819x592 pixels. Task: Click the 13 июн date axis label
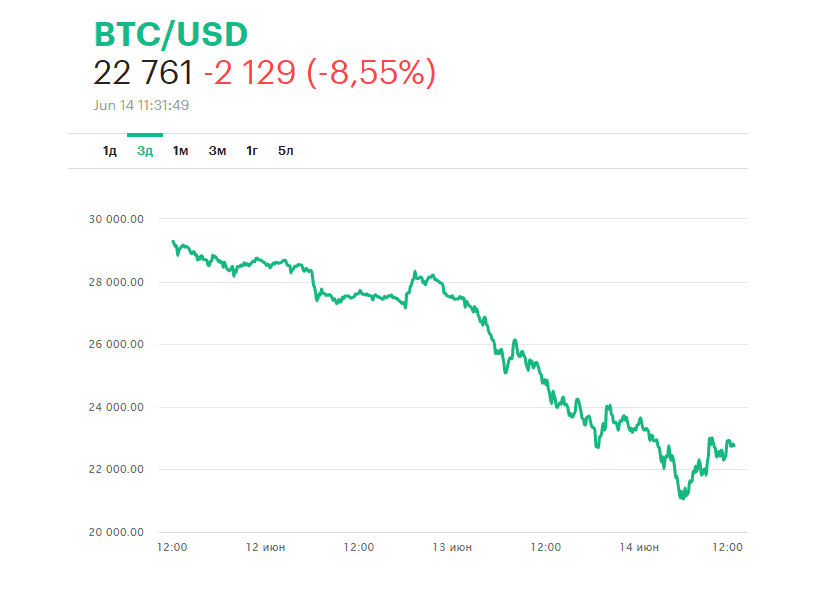point(452,547)
